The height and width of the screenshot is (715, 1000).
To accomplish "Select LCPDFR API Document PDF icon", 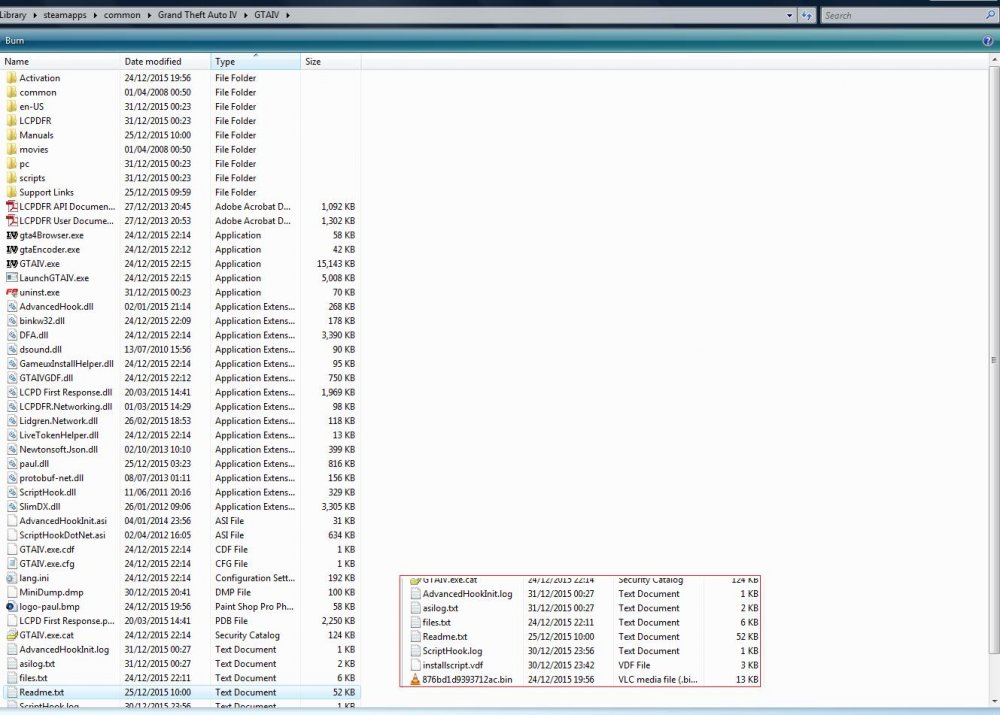I will pyautogui.click(x=11, y=207).
